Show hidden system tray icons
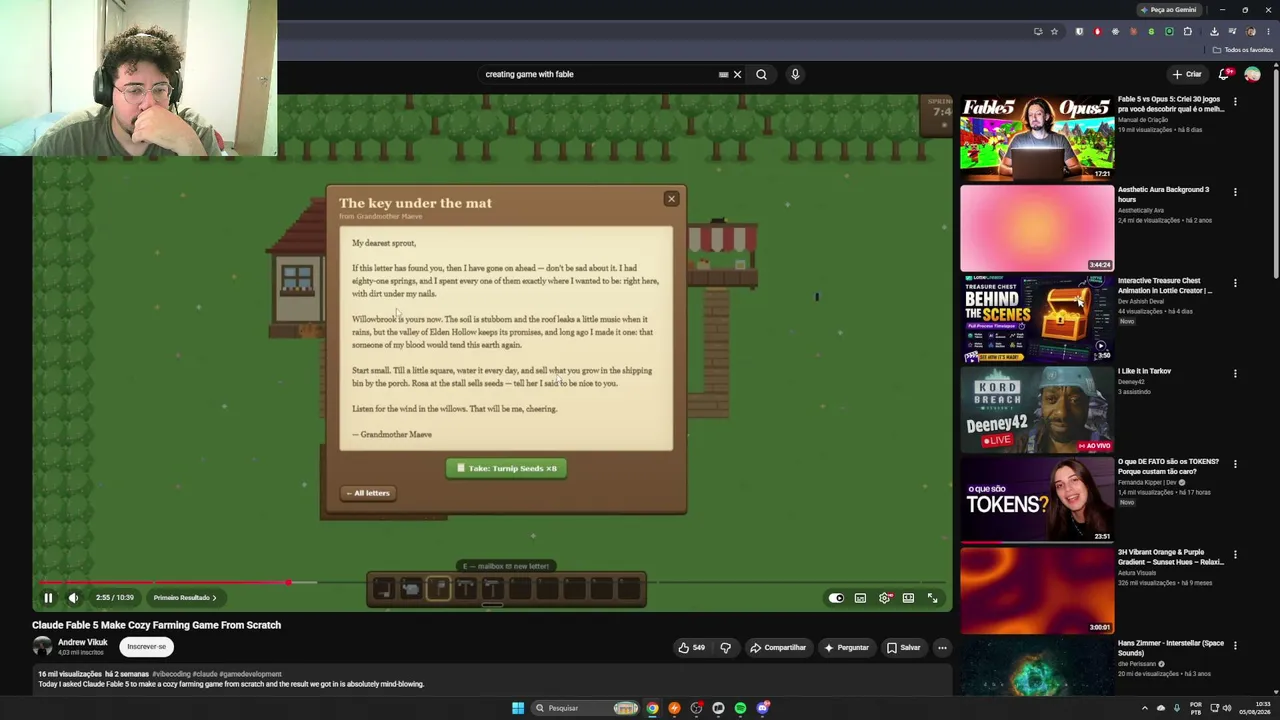 tap(1145, 708)
